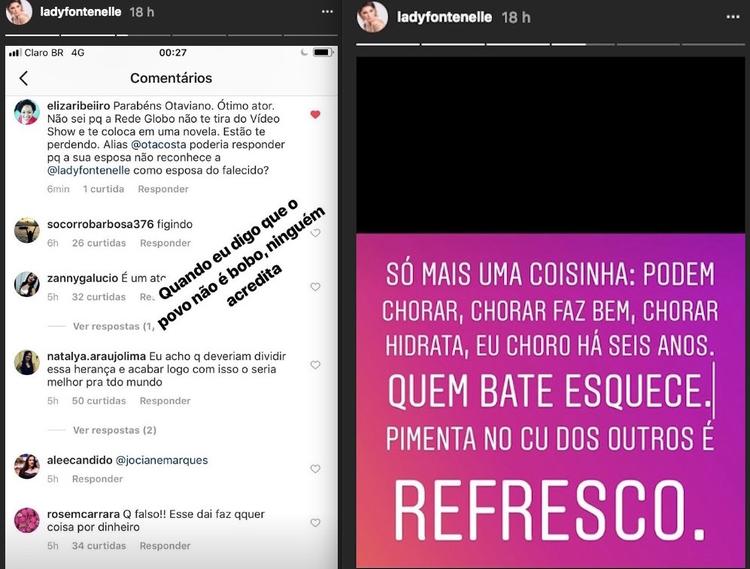The image size is (750, 569).
Task: Open right story's ladyfontenelle username
Action: pyautogui.click(x=444, y=17)
